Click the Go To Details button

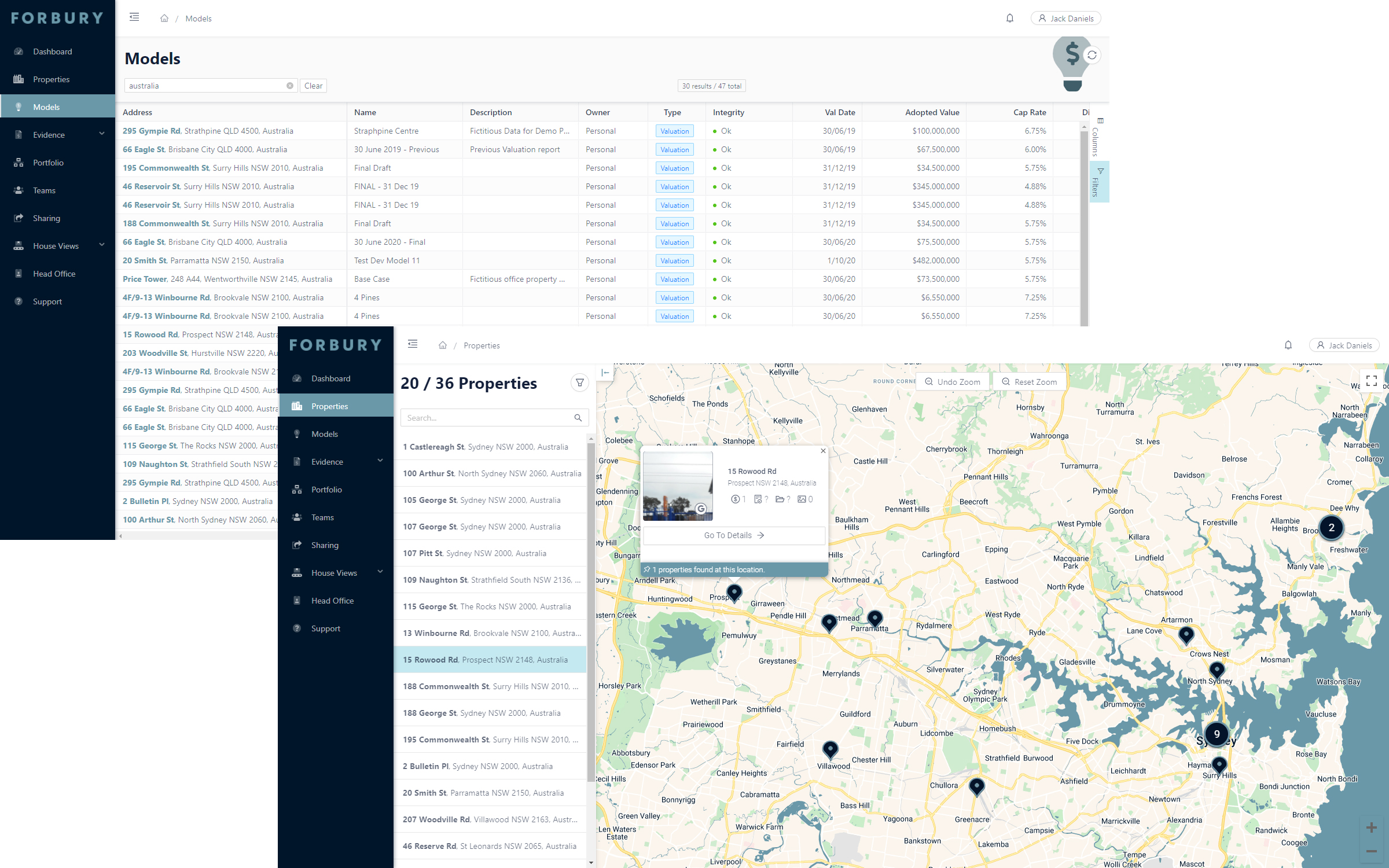[x=734, y=535]
